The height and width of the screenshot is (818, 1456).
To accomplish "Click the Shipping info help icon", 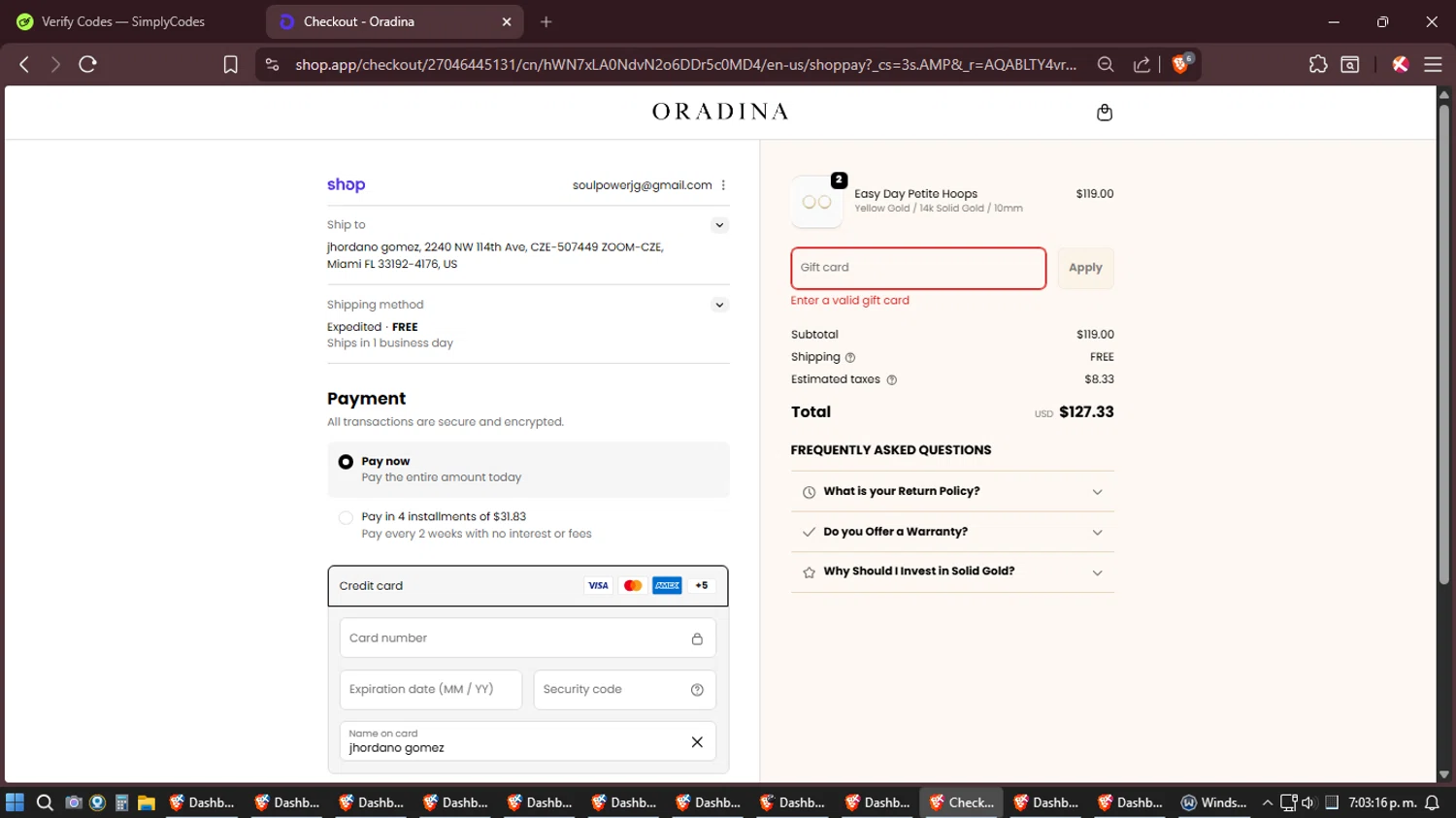I will pos(850,357).
